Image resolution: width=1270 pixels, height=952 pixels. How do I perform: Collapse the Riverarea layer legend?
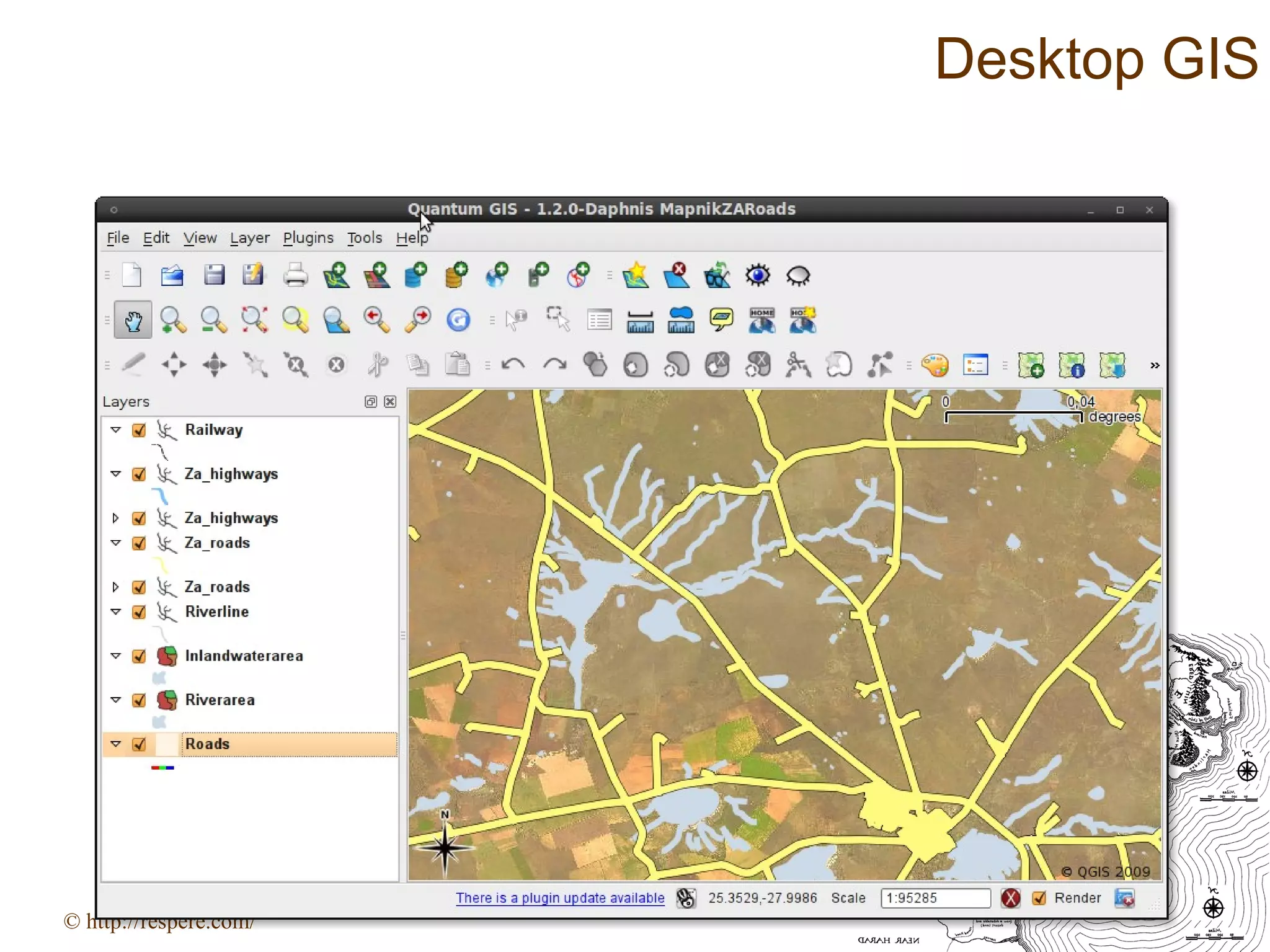tap(115, 699)
